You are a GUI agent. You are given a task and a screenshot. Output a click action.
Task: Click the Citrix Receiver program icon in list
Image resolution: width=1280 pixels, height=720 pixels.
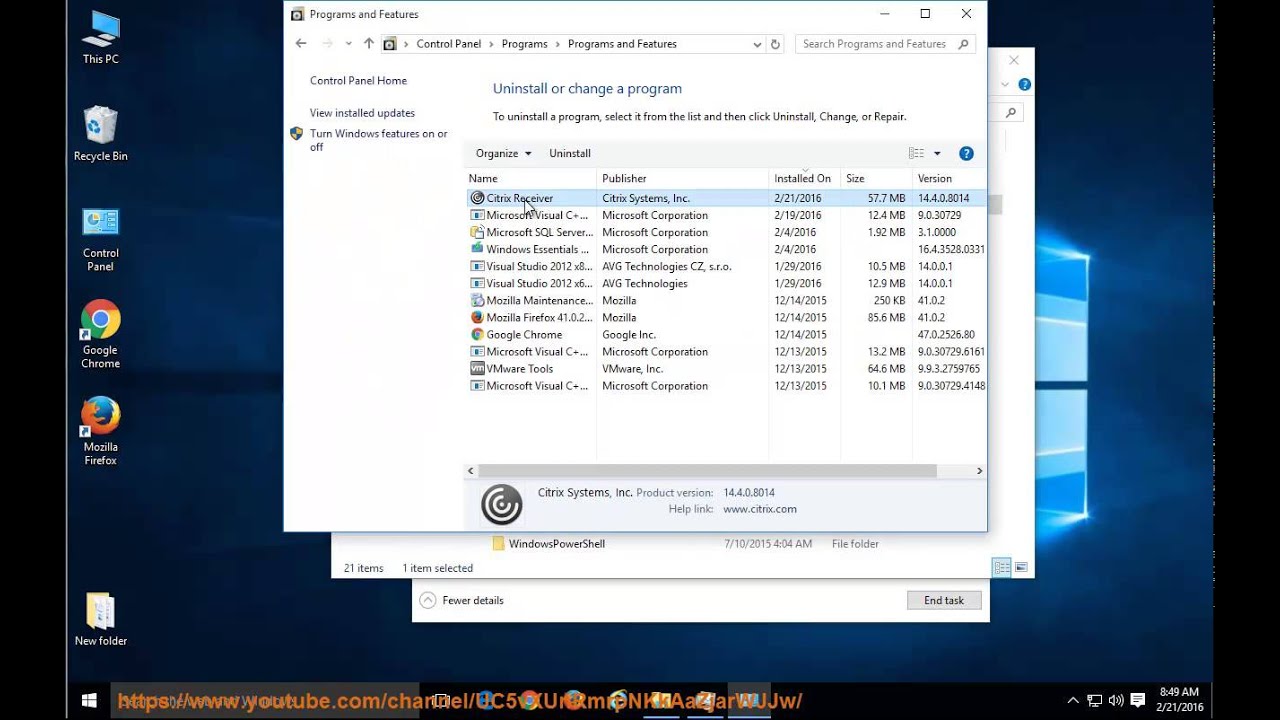pyautogui.click(x=477, y=198)
